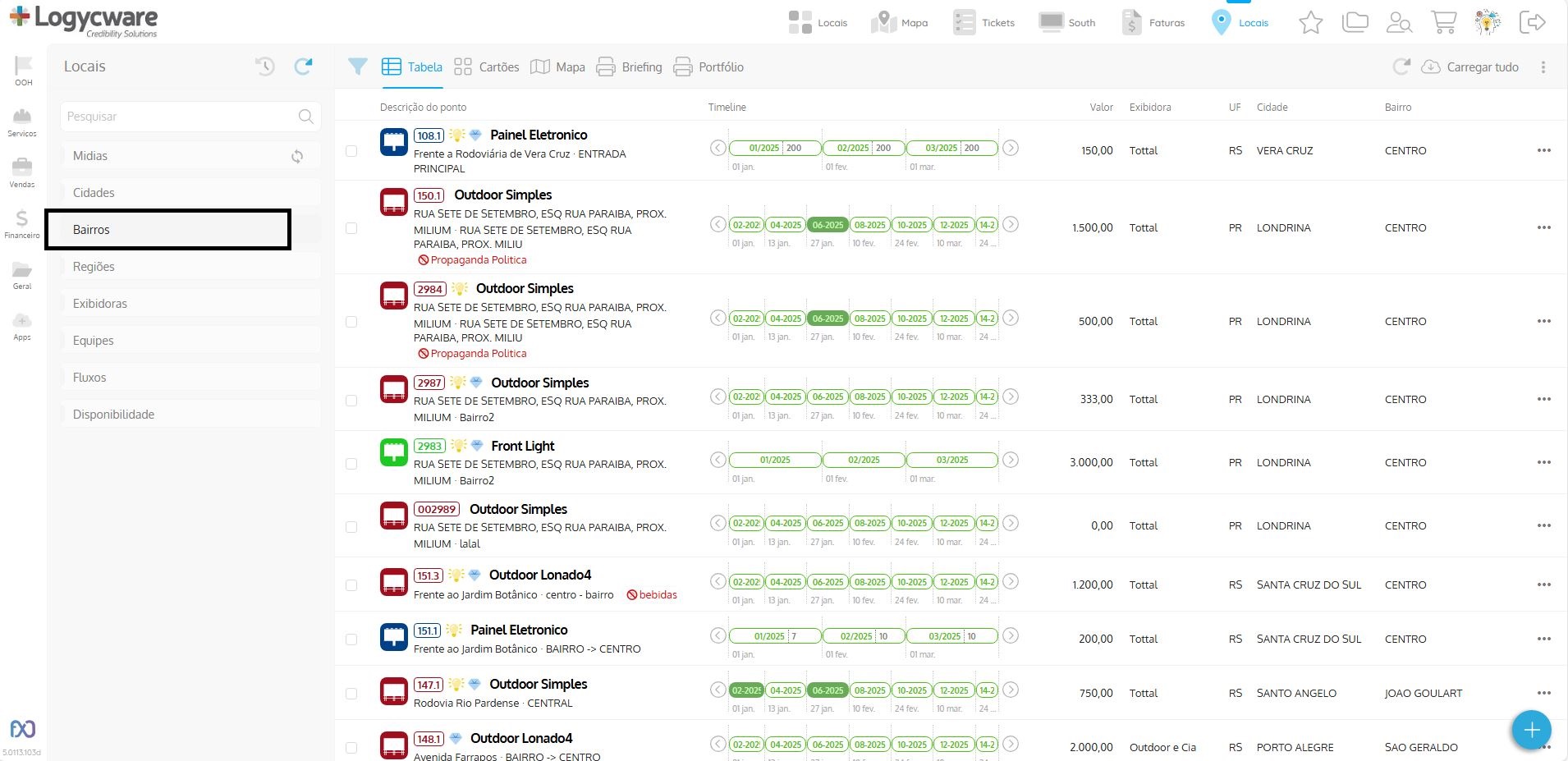Image resolution: width=1568 pixels, height=761 pixels.
Task: Click the Pesquisar search field
Action: [x=181, y=117]
